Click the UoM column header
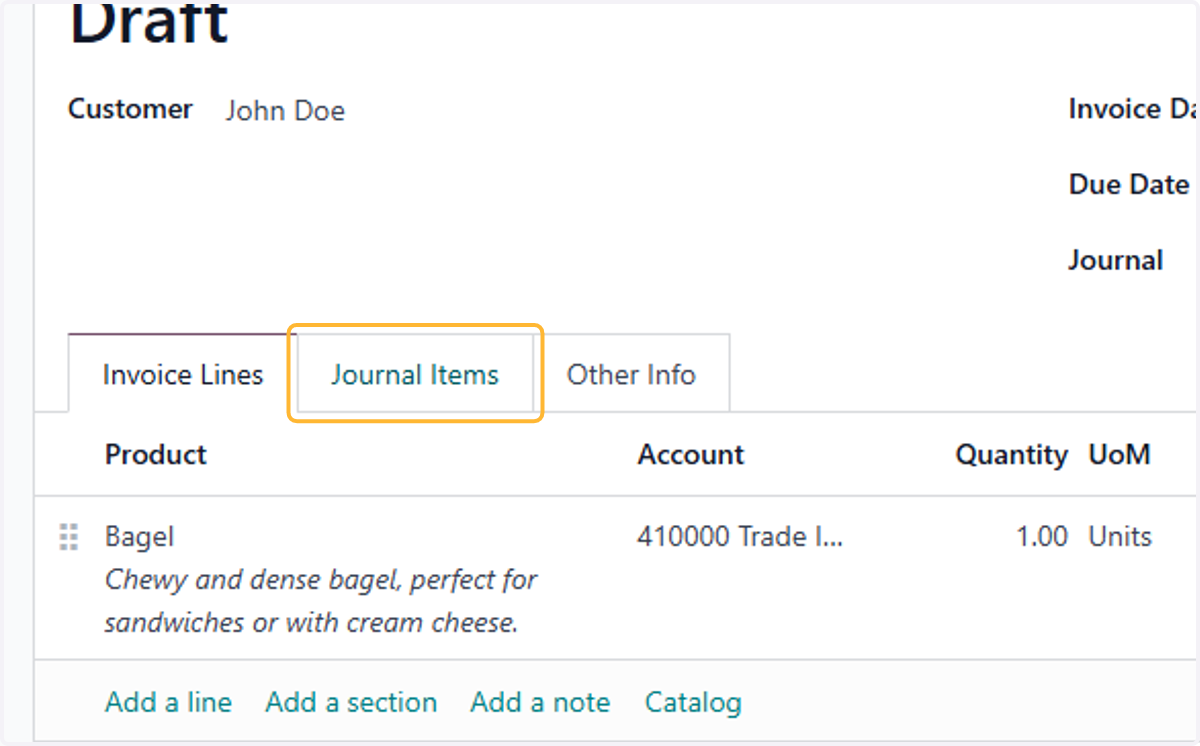The image size is (1200, 746). coord(1119,454)
